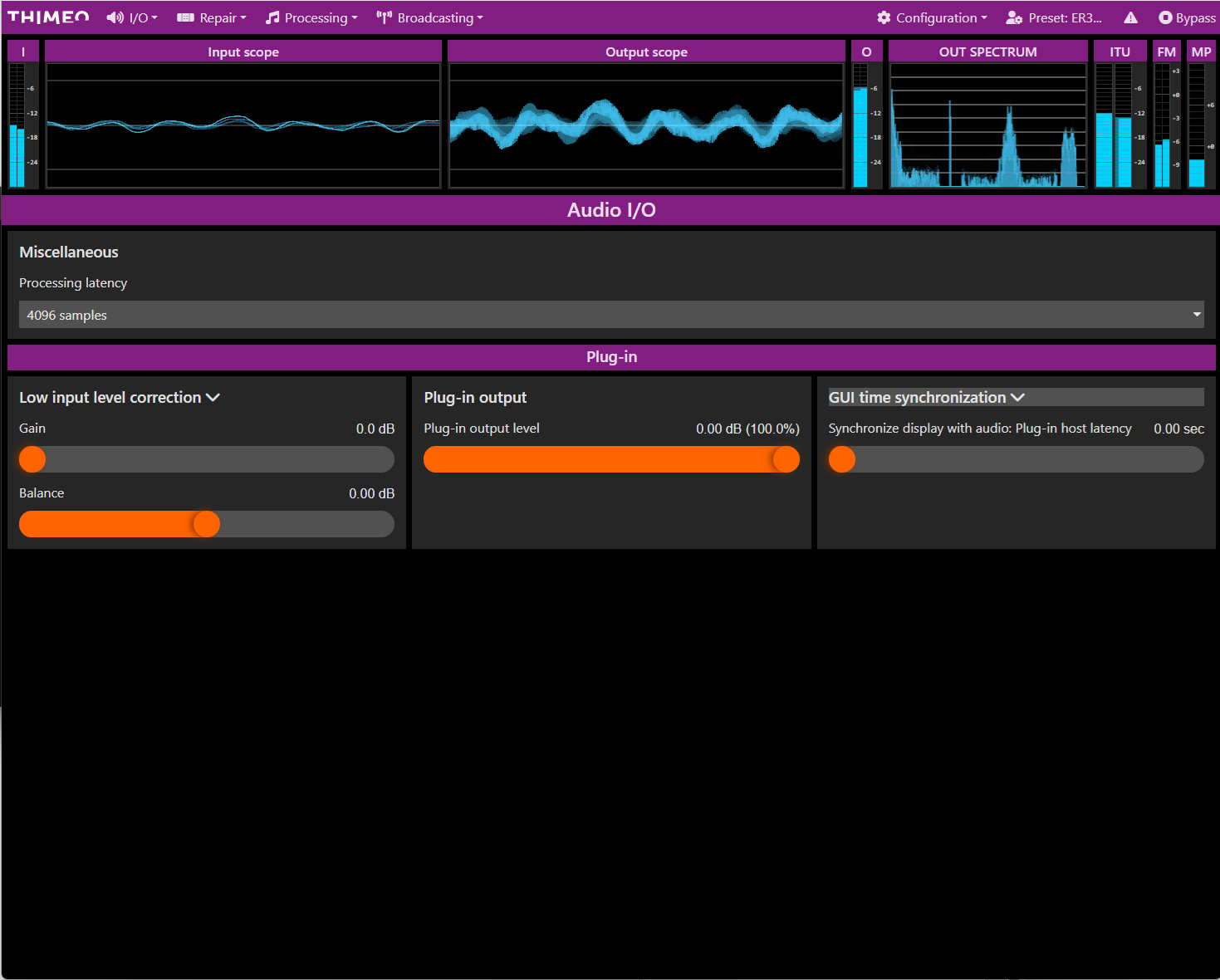Select the OUT SPECTRUM panel header

[x=987, y=51]
